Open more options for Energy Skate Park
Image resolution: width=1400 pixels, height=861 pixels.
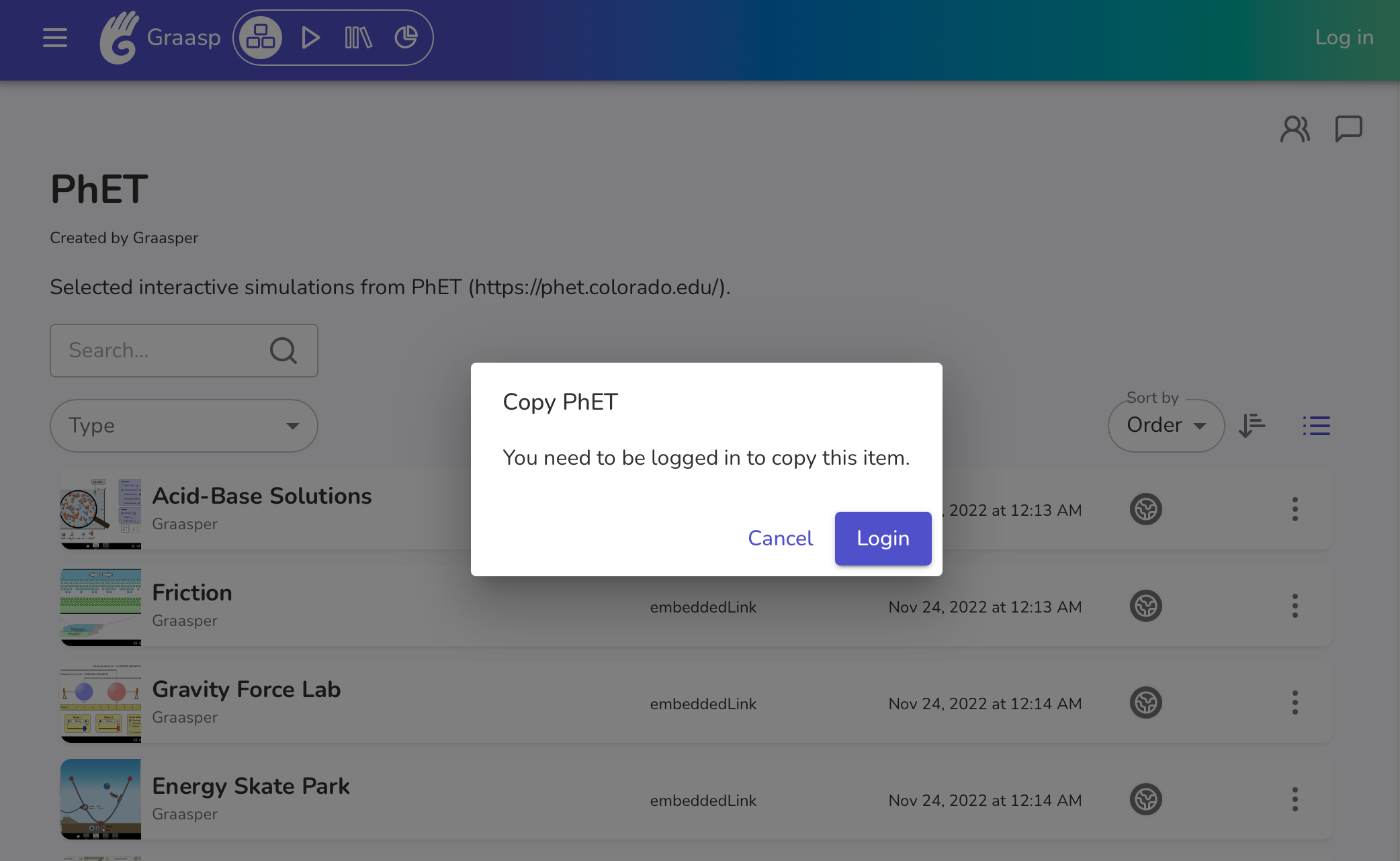[1295, 800]
